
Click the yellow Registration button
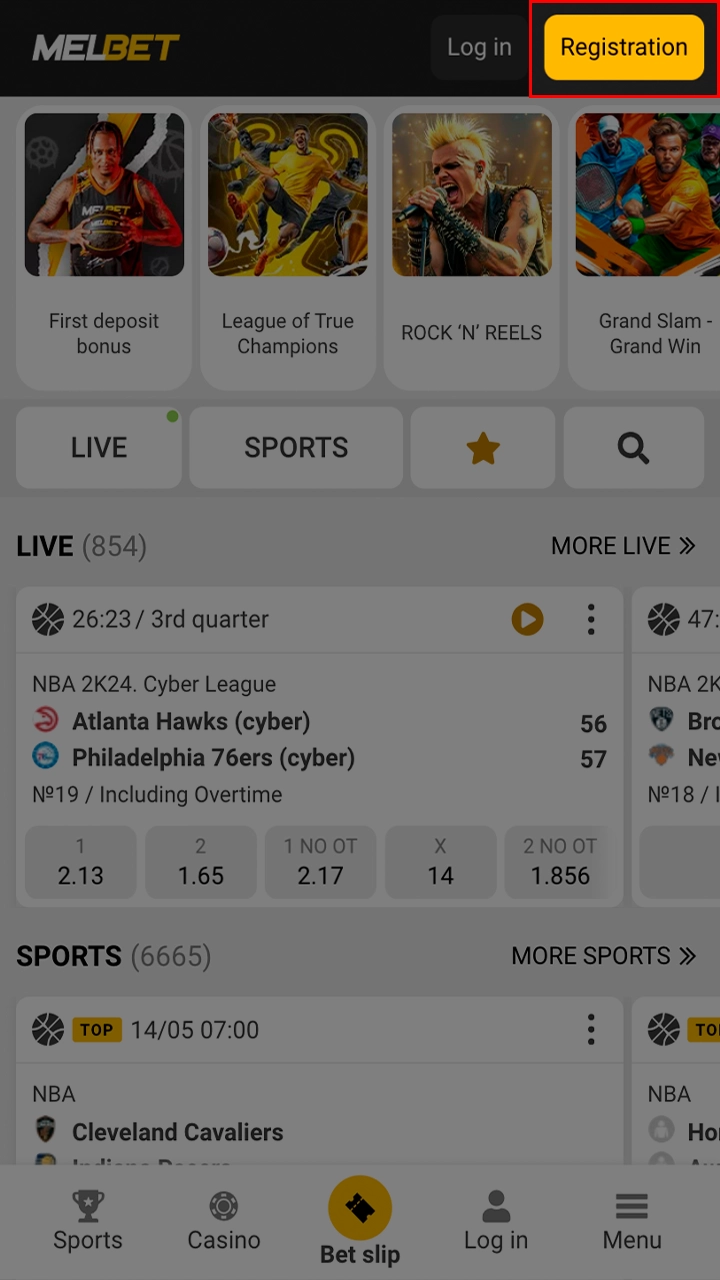click(624, 47)
